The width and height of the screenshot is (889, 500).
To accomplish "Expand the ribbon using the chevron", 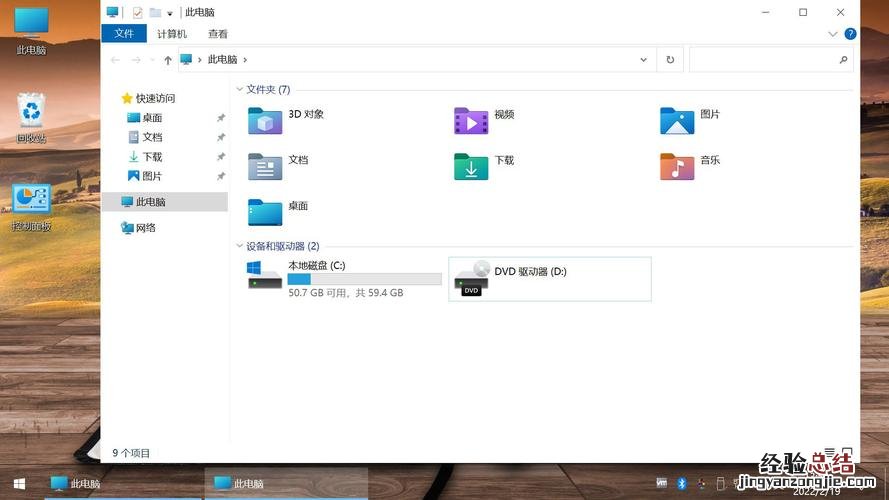I will click(x=833, y=33).
